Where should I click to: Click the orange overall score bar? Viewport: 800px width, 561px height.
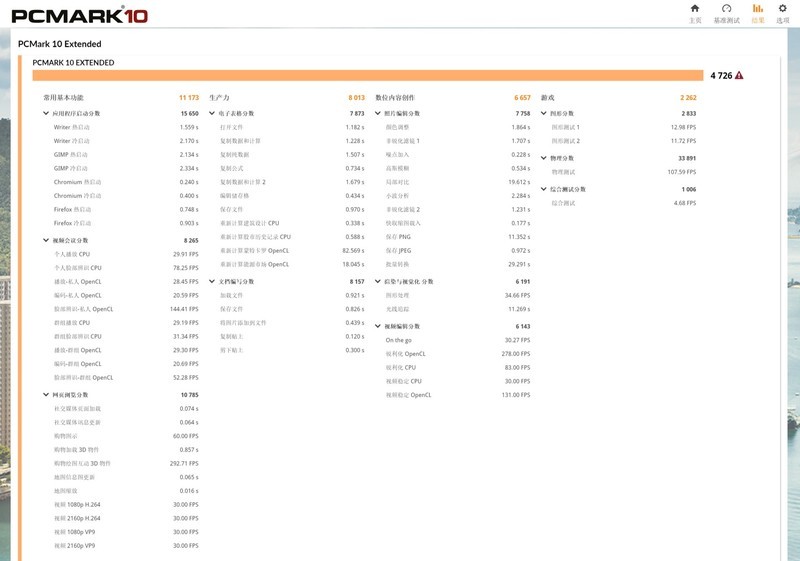point(368,75)
